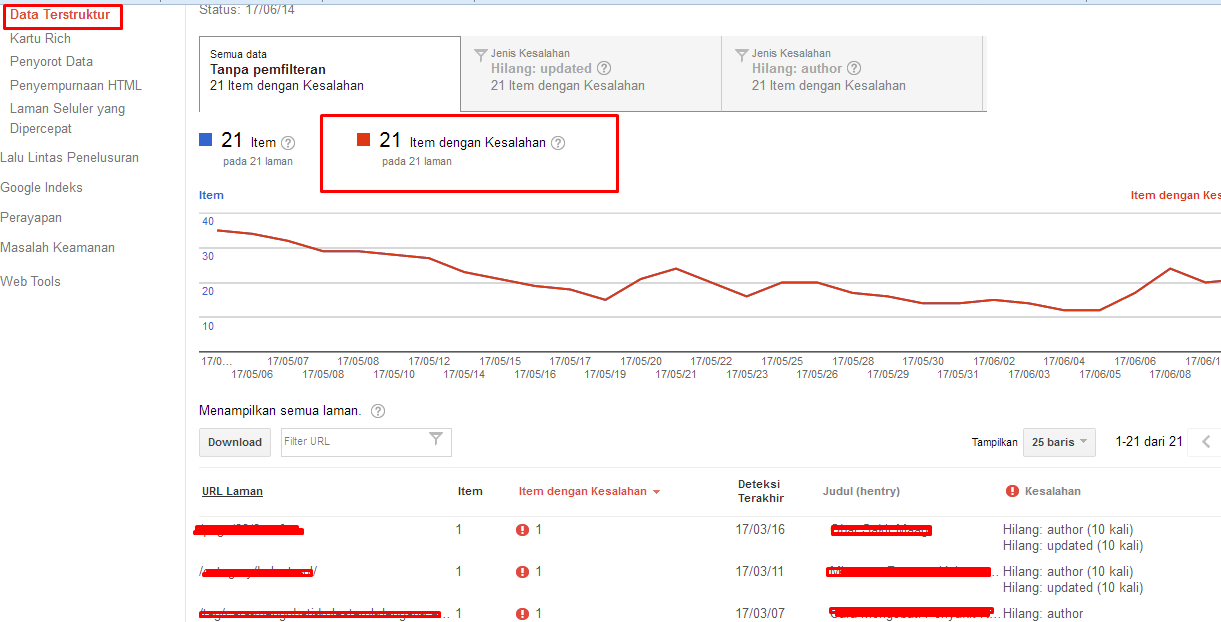The height and width of the screenshot is (622, 1221).
Task: Sort by Judul (hentry) column header
Action: click(x=861, y=491)
